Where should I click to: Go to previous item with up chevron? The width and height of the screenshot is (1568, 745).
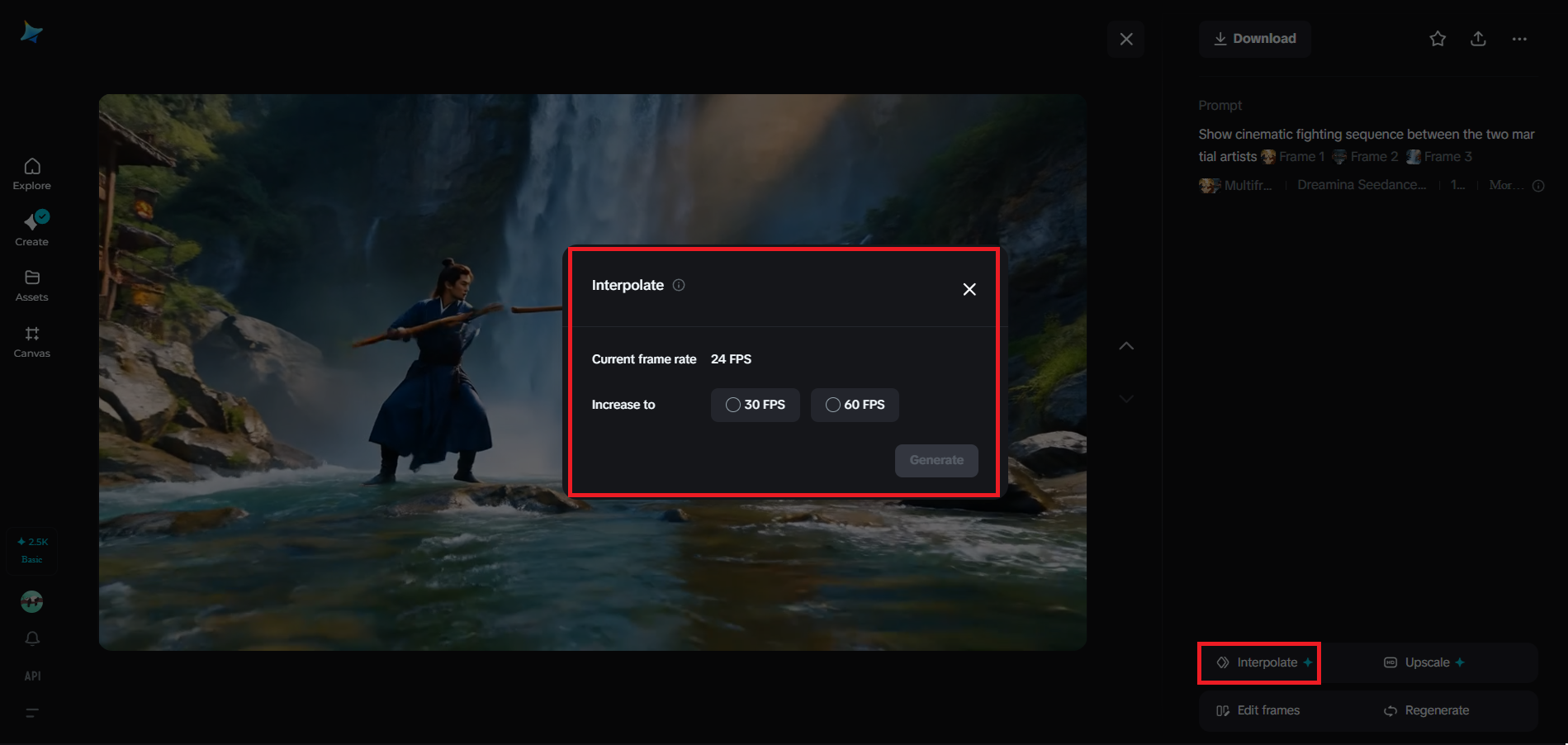(1126, 346)
